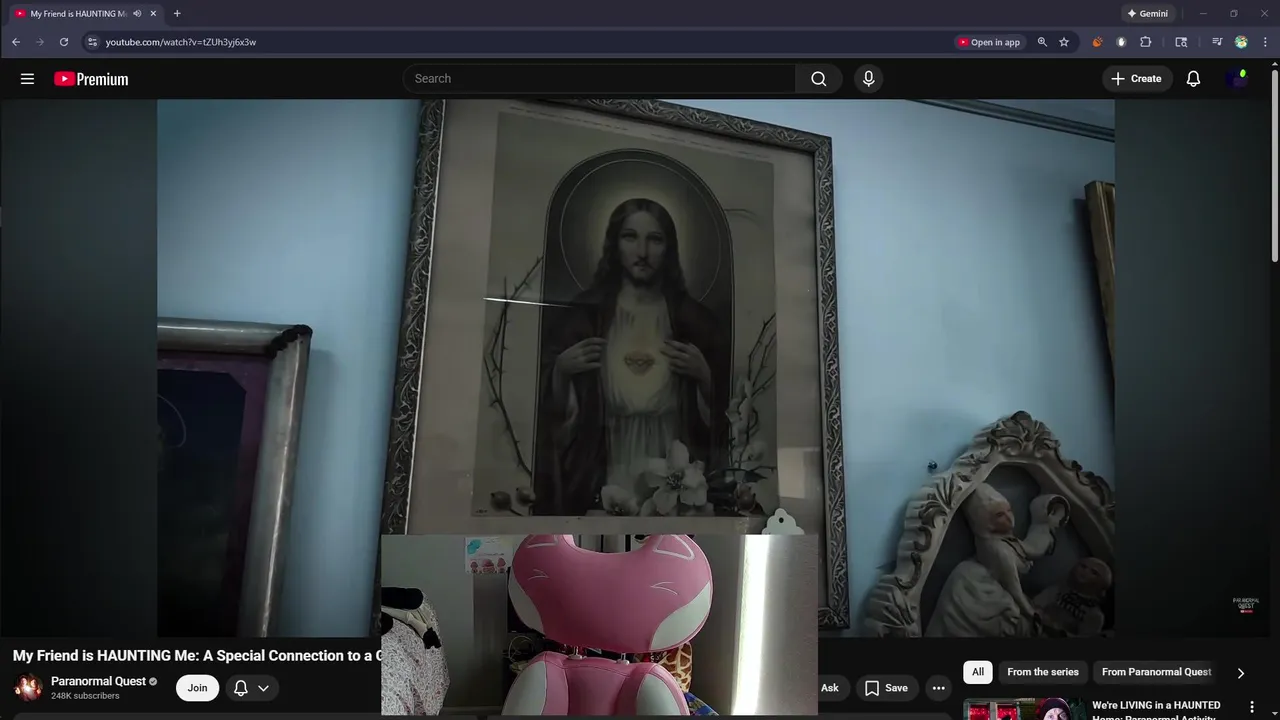
Task: Select the All filter chip
Action: coord(978,672)
